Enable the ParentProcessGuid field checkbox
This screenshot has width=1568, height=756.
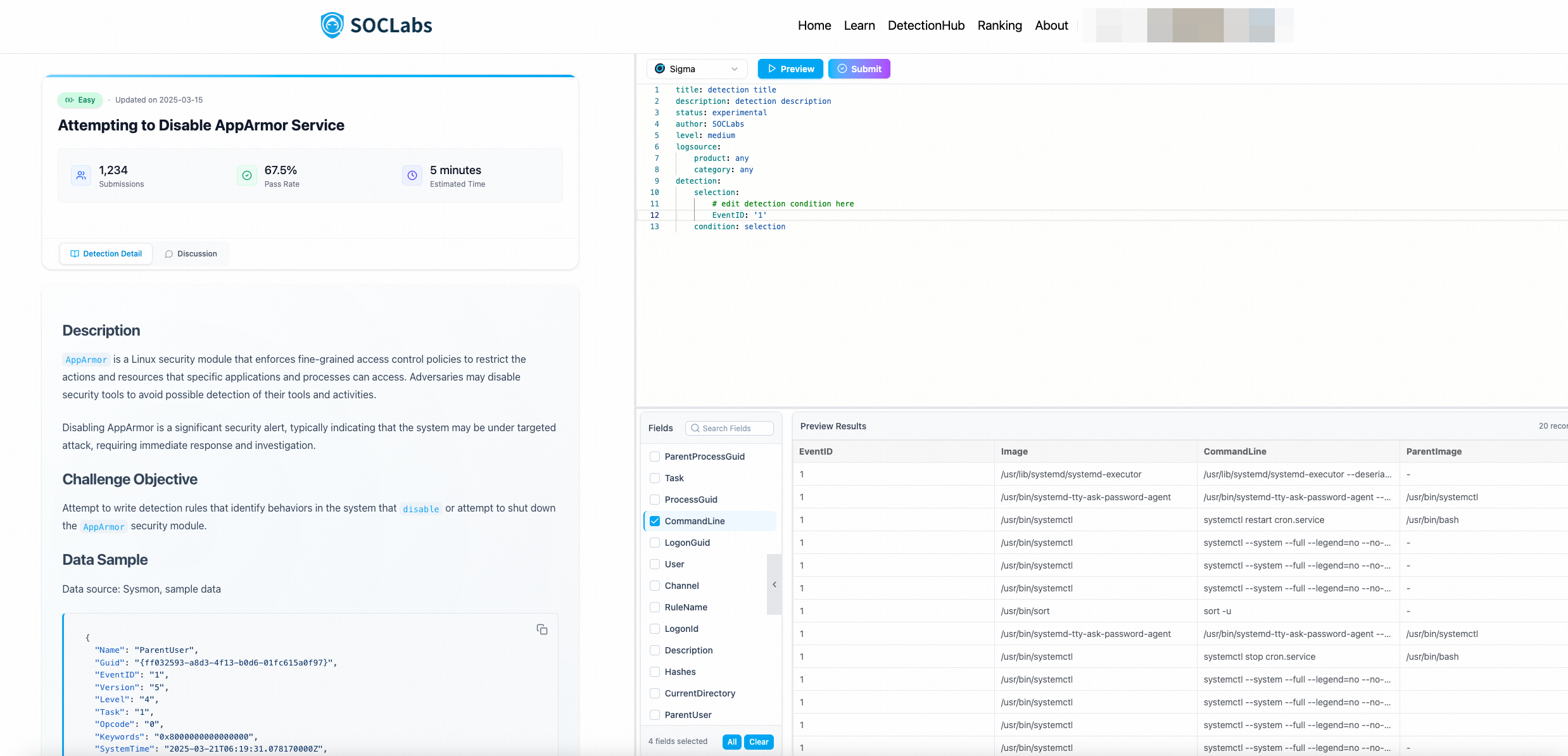point(655,457)
